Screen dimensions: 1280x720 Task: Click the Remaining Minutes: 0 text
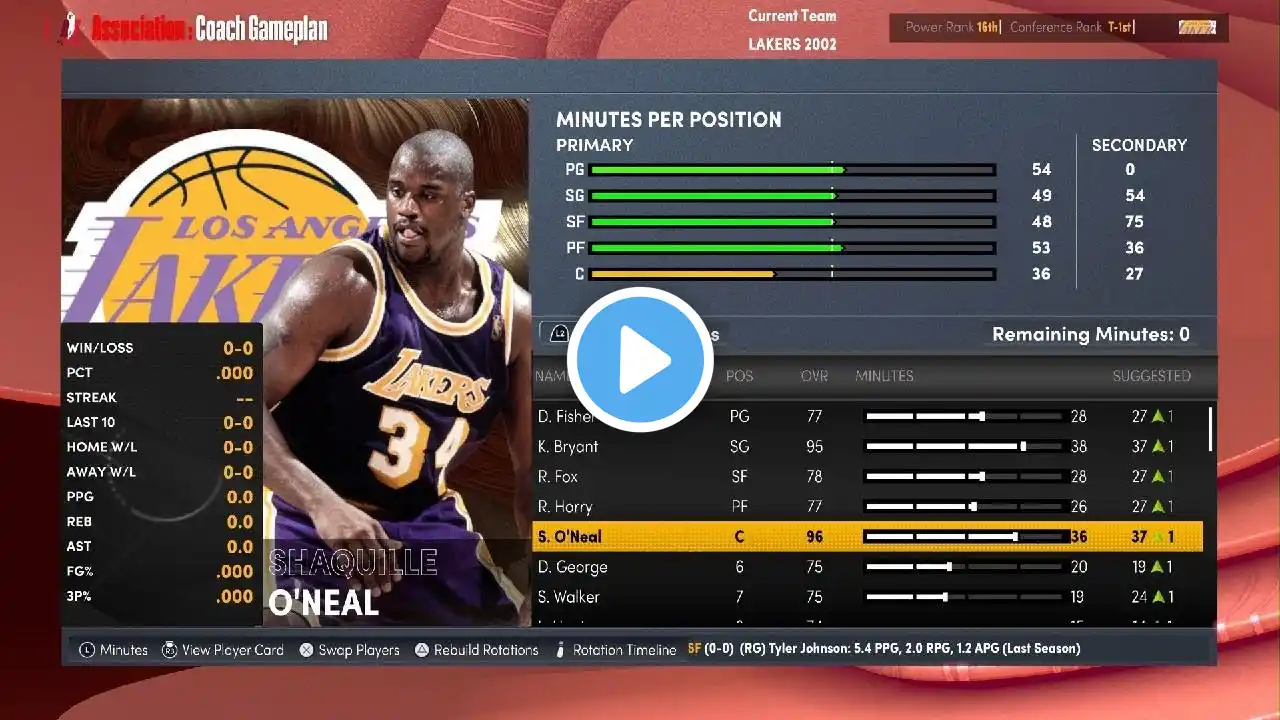1091,334
